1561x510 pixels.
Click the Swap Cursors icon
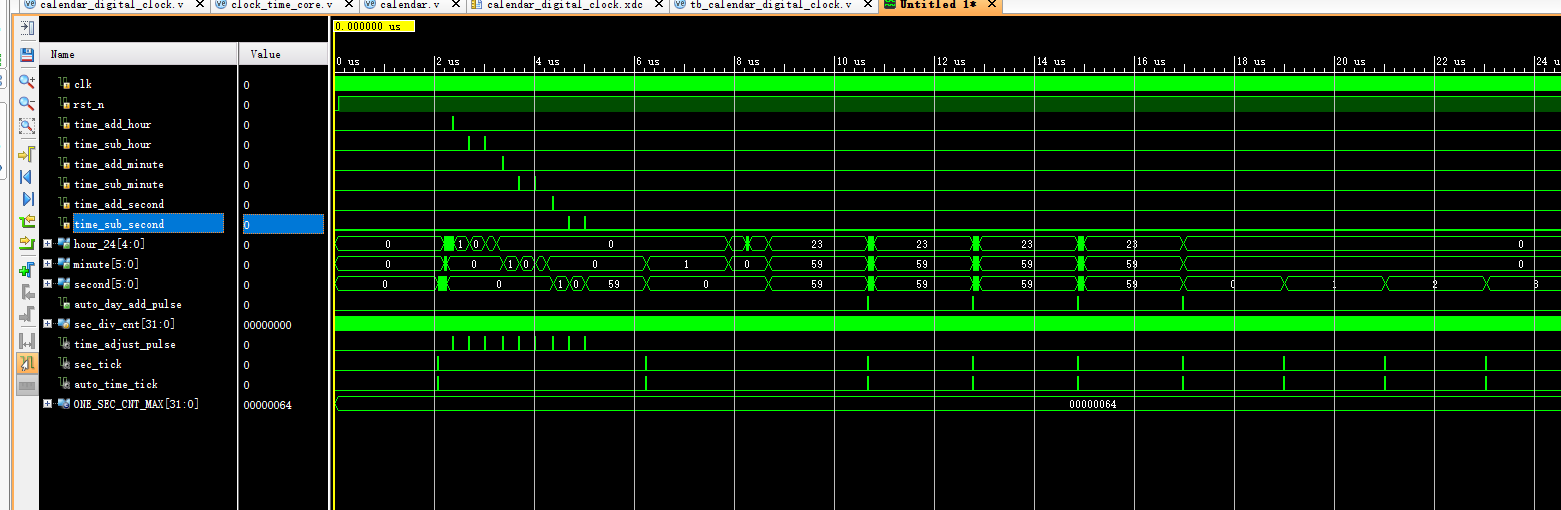pos(27,341)
